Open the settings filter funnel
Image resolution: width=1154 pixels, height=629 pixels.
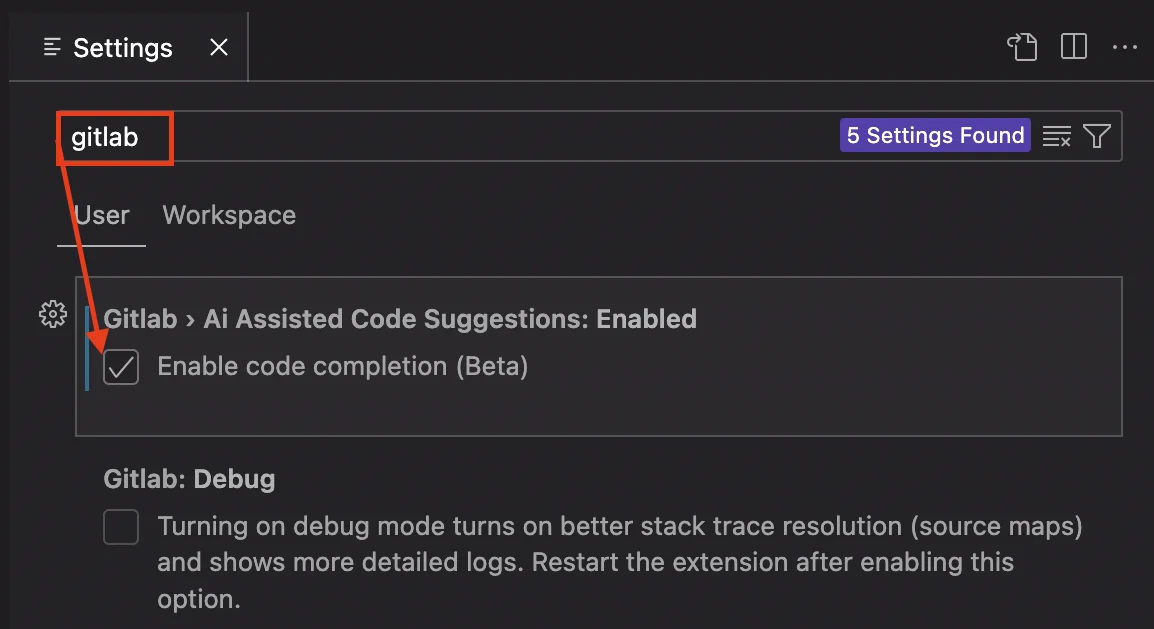(1097, 136)
